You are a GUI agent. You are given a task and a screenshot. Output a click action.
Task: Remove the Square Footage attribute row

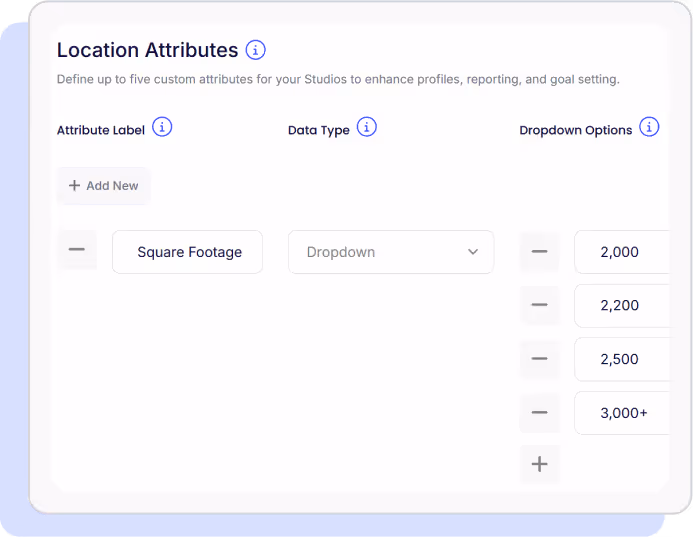76,250
